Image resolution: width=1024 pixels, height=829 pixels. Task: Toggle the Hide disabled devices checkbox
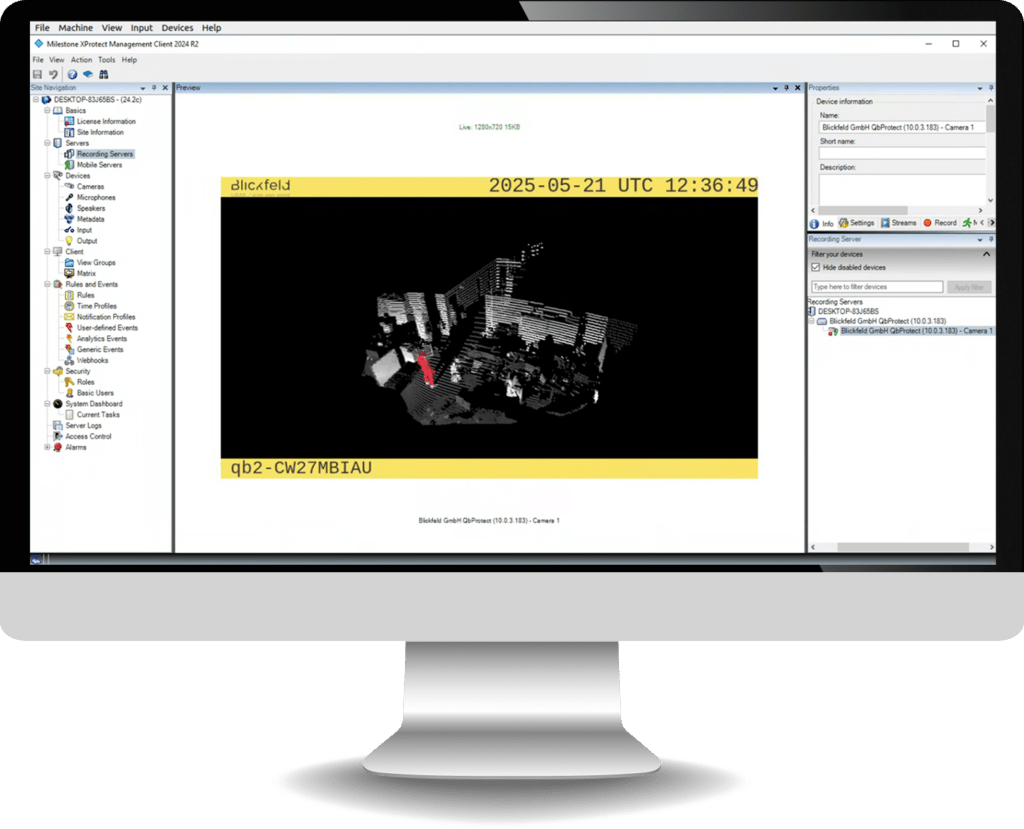click(x=816, y=267)
